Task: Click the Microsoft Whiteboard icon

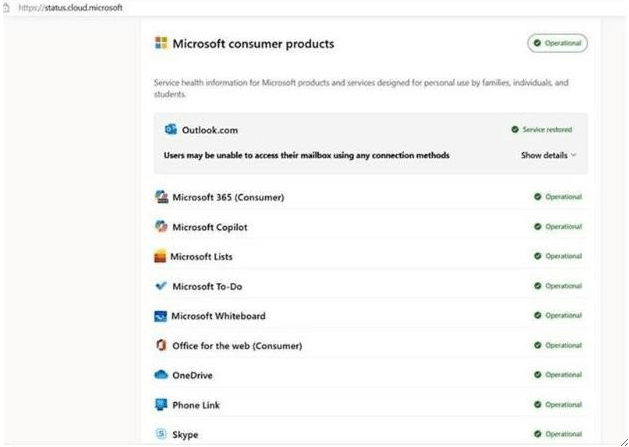Action: pos(160,316)
